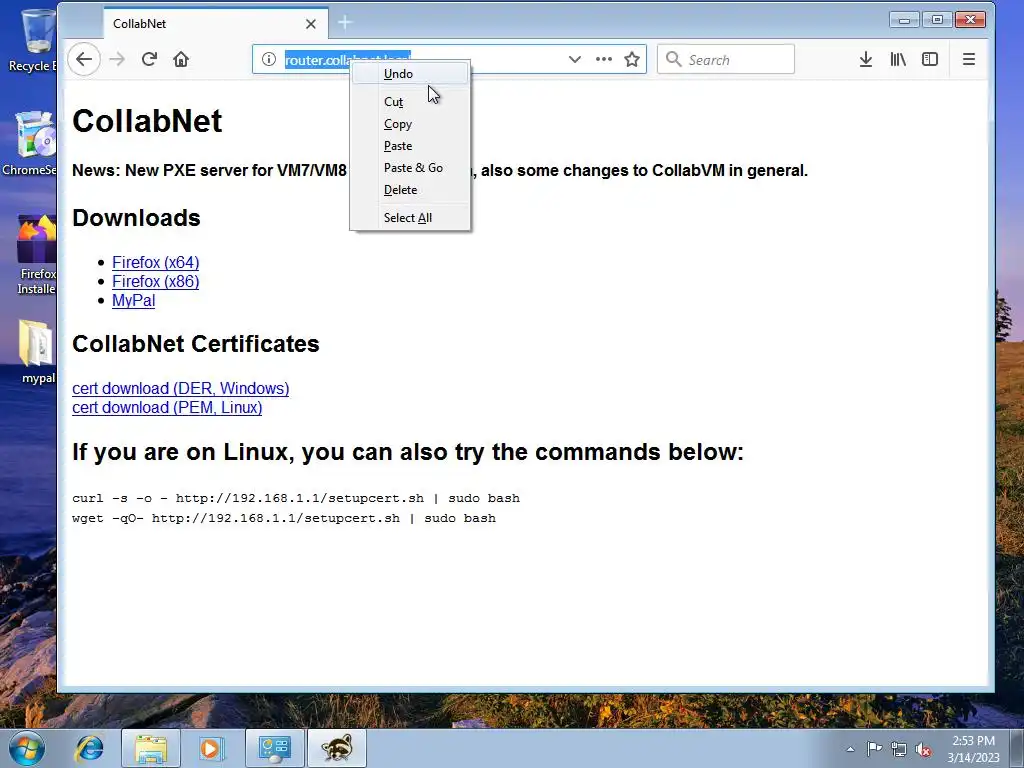
Task: Open the Control Panel taskbar item
Action: [274, 748]
